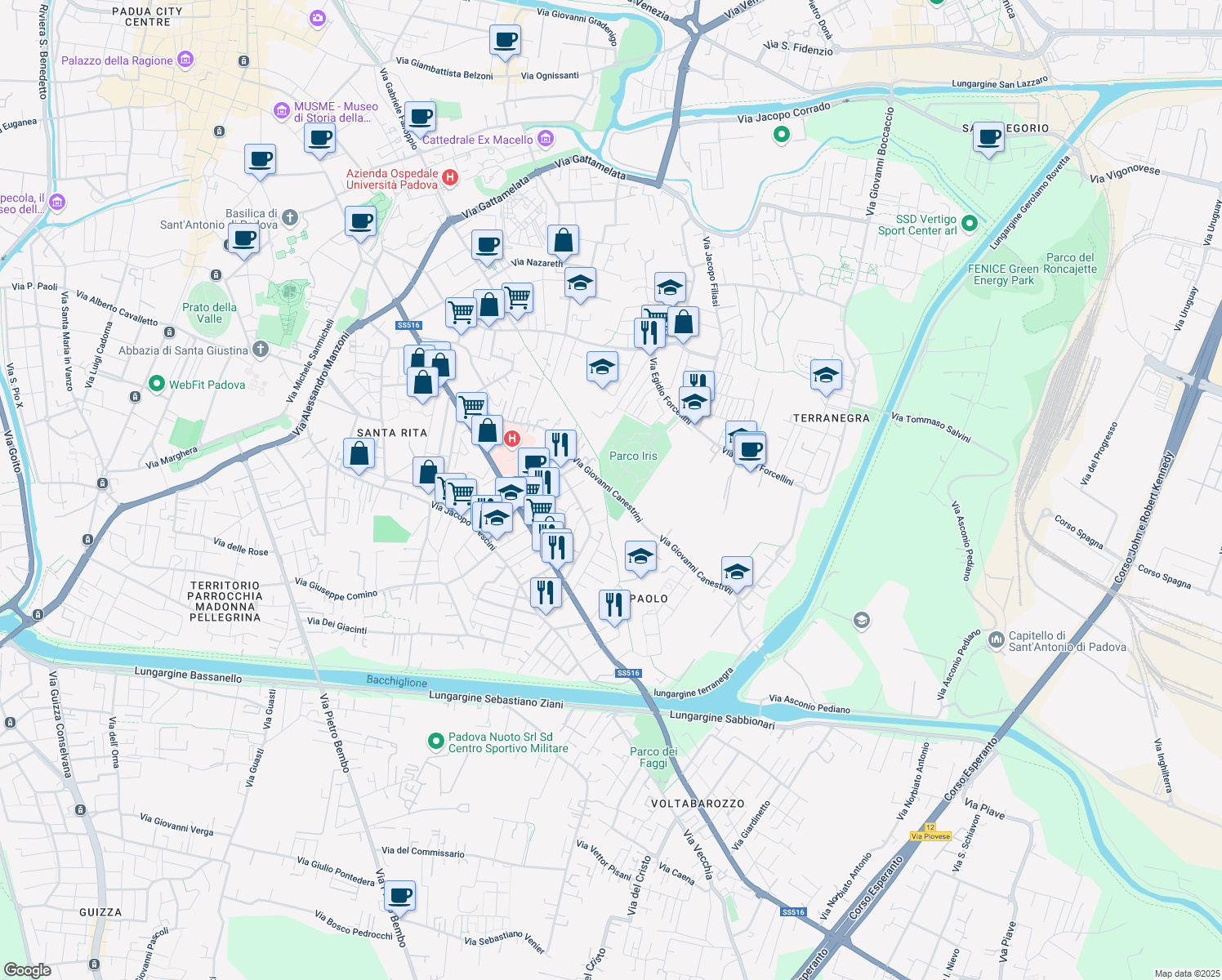The image size is (1222, 980).
Task: Click the Map data ©2025 attribution
Action: click(1186, 973)
